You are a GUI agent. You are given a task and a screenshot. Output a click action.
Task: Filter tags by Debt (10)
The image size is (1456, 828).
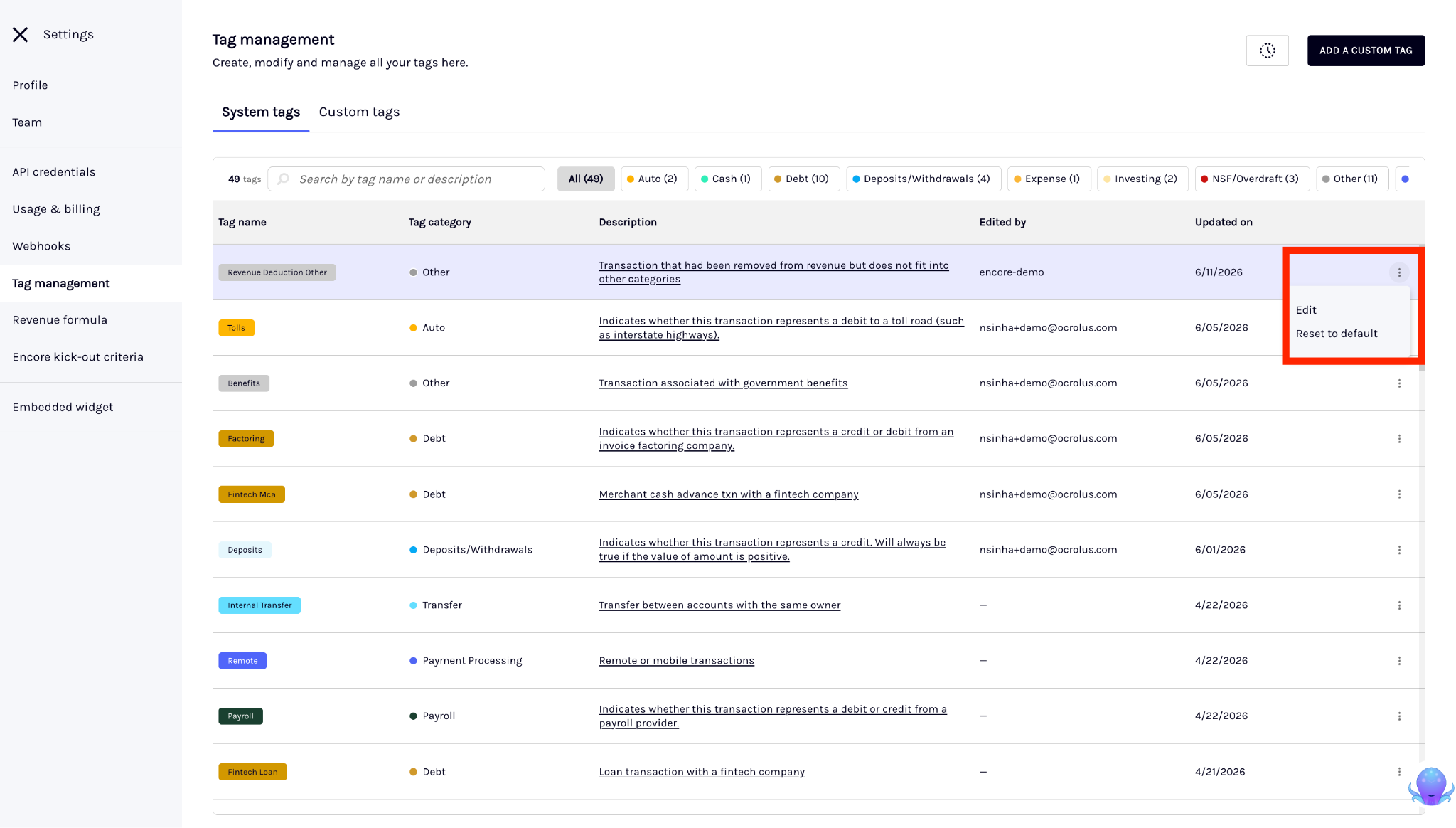coord(804,179)
